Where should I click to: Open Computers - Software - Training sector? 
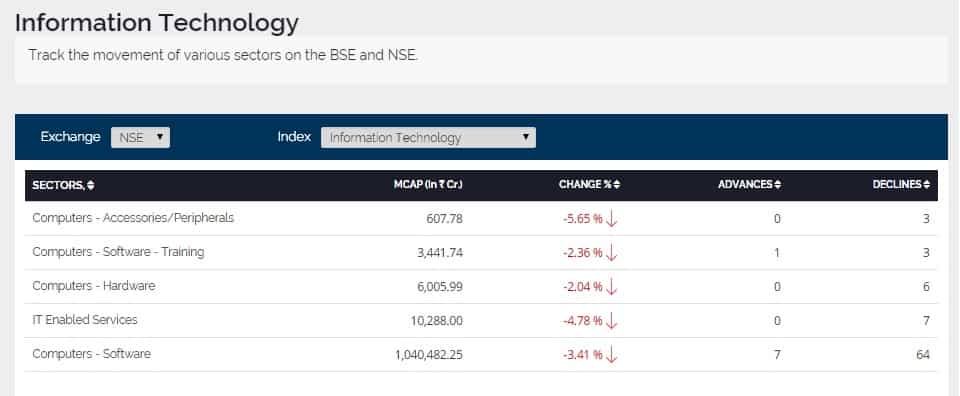tap(118, 252)
